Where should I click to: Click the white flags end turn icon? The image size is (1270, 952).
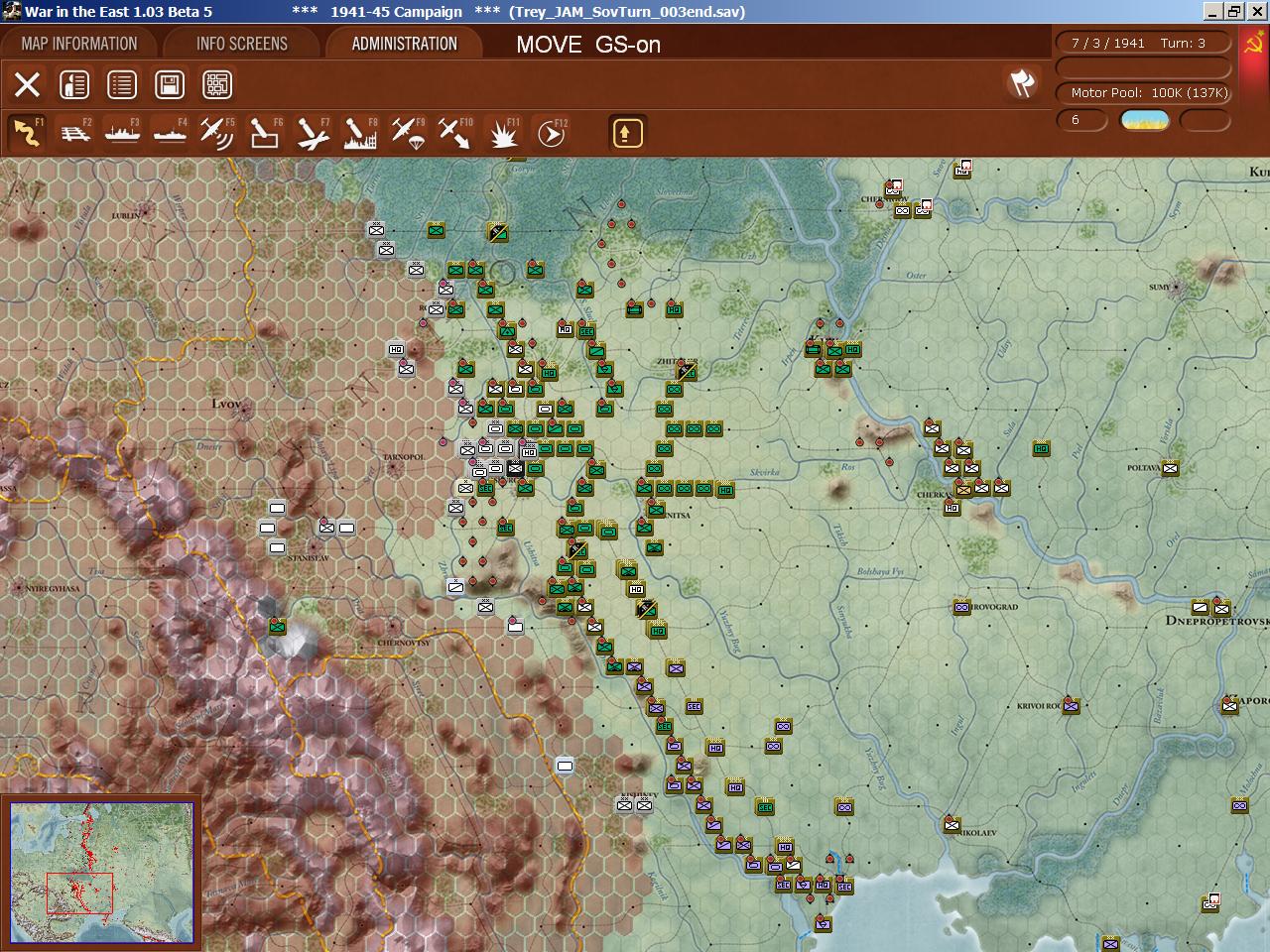[x=1022, y=83]
